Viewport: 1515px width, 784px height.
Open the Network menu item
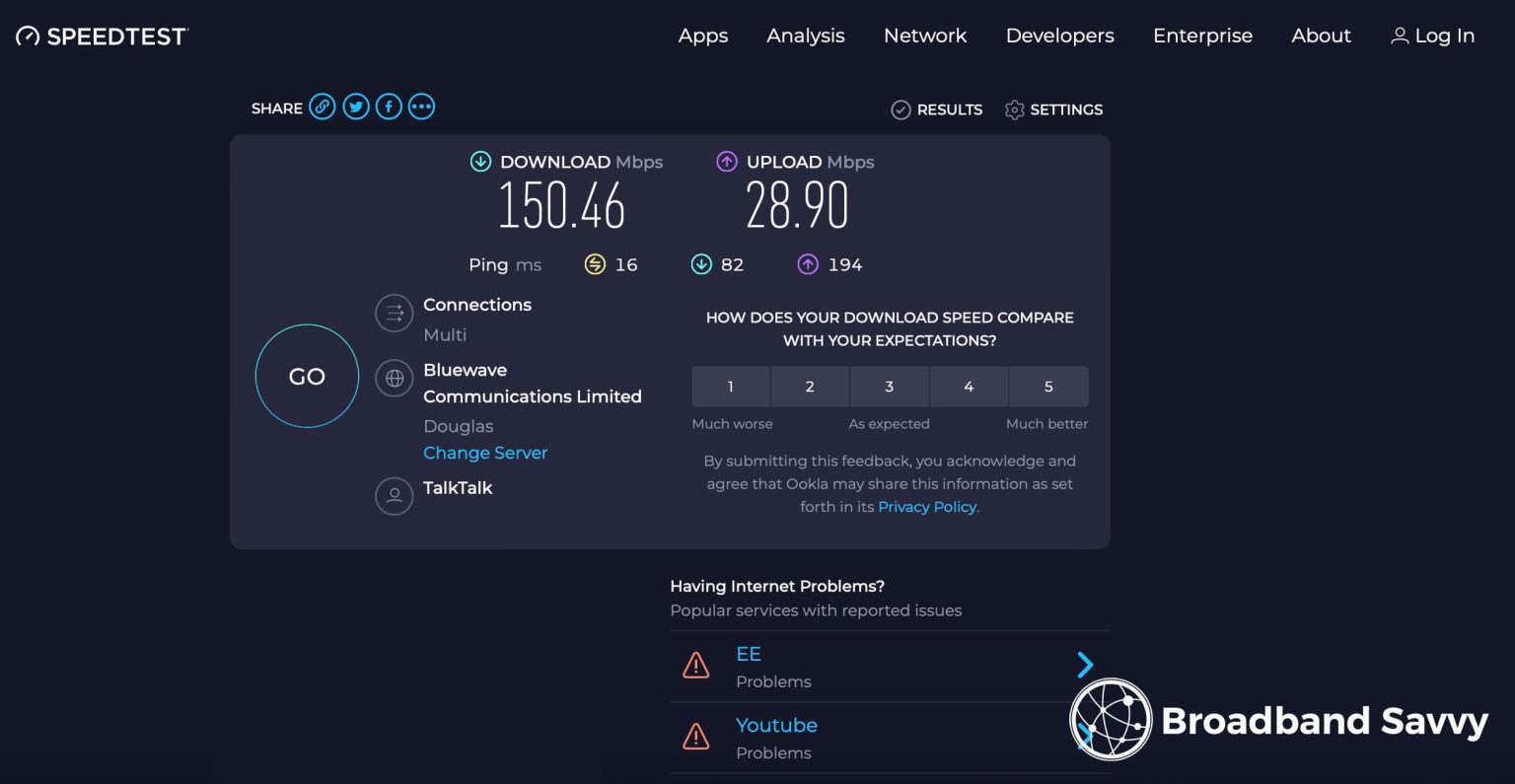(924, 36)
